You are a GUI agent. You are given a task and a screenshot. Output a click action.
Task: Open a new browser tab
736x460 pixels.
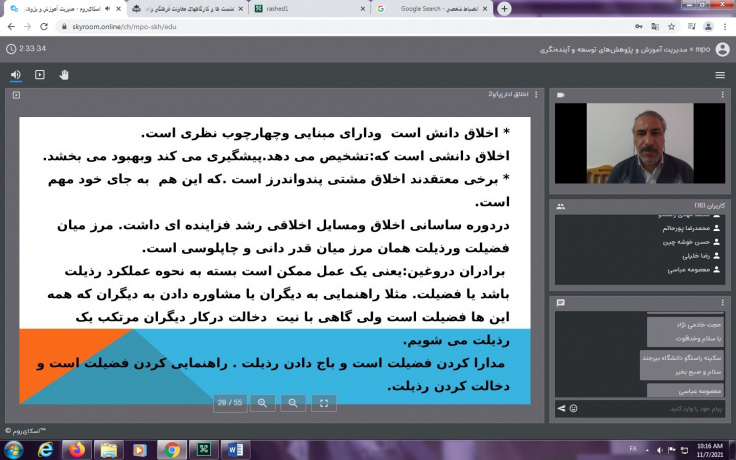coord(504,8)
